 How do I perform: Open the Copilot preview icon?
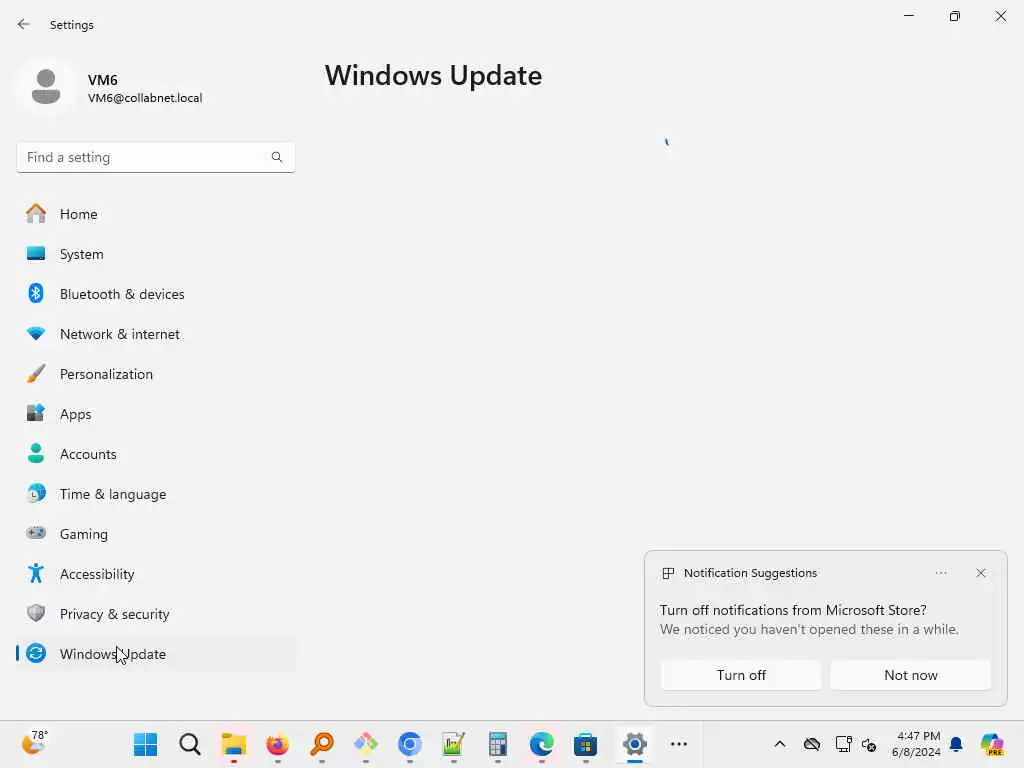coord(992,744)
